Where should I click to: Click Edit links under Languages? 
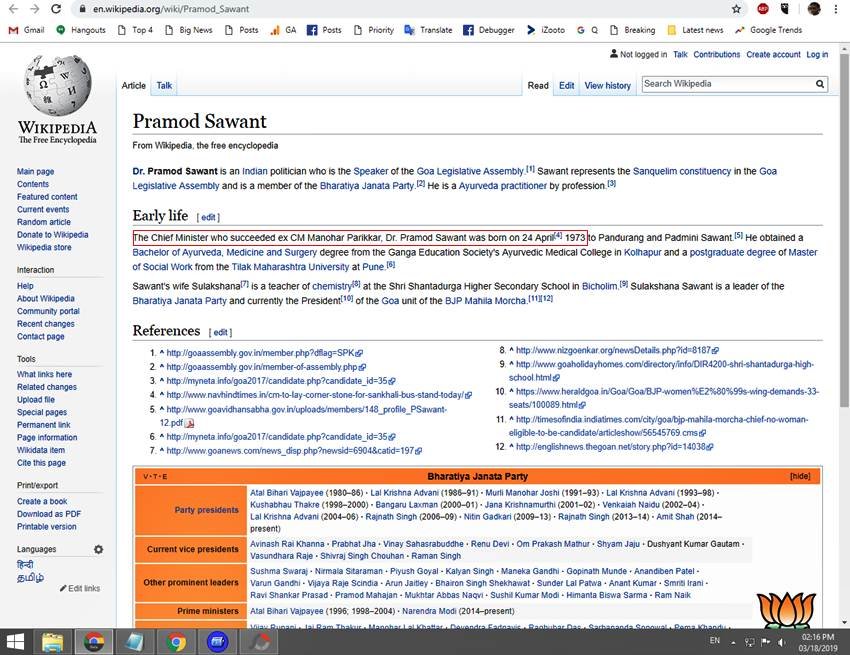(x=80, y=588)
